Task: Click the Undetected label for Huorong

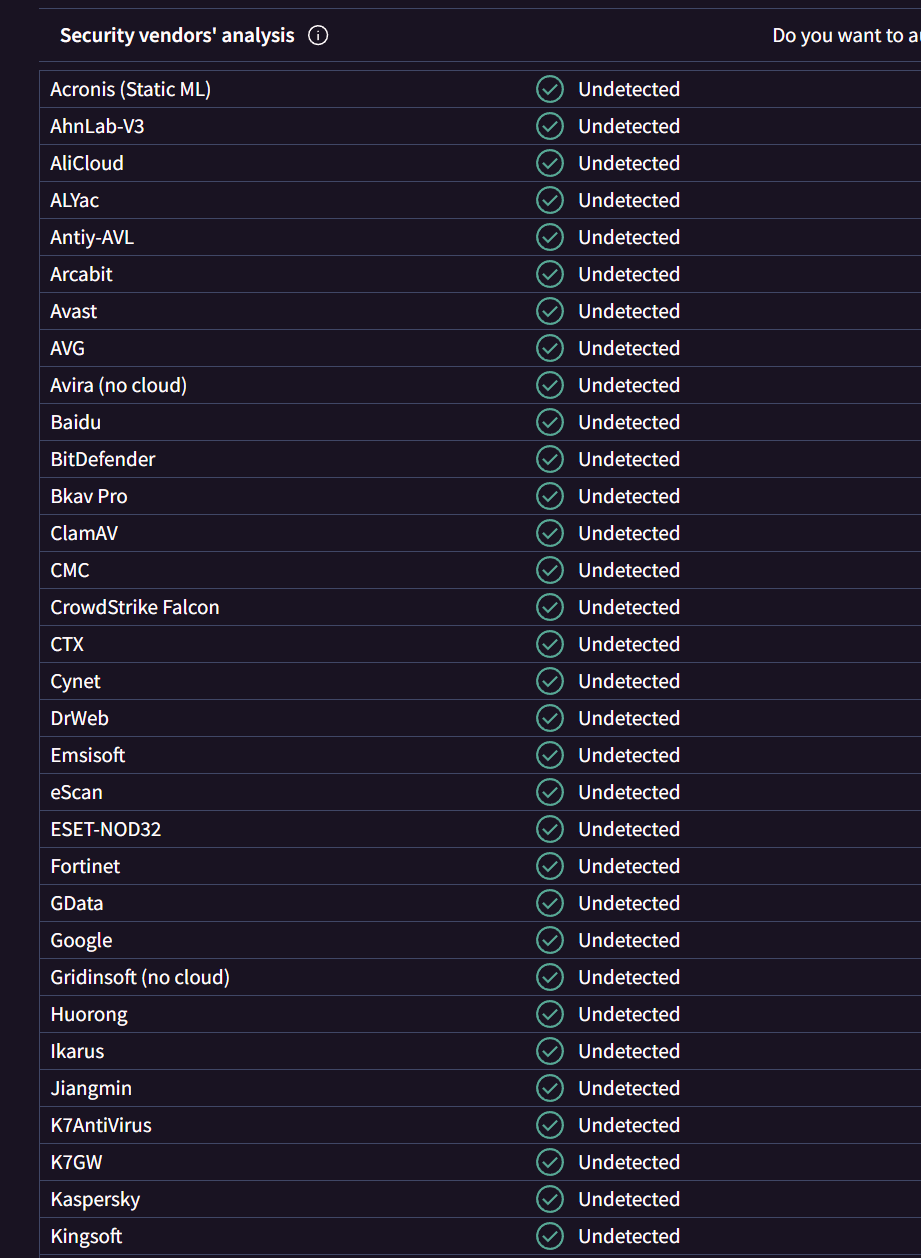Action: (x=629, y=1014)
